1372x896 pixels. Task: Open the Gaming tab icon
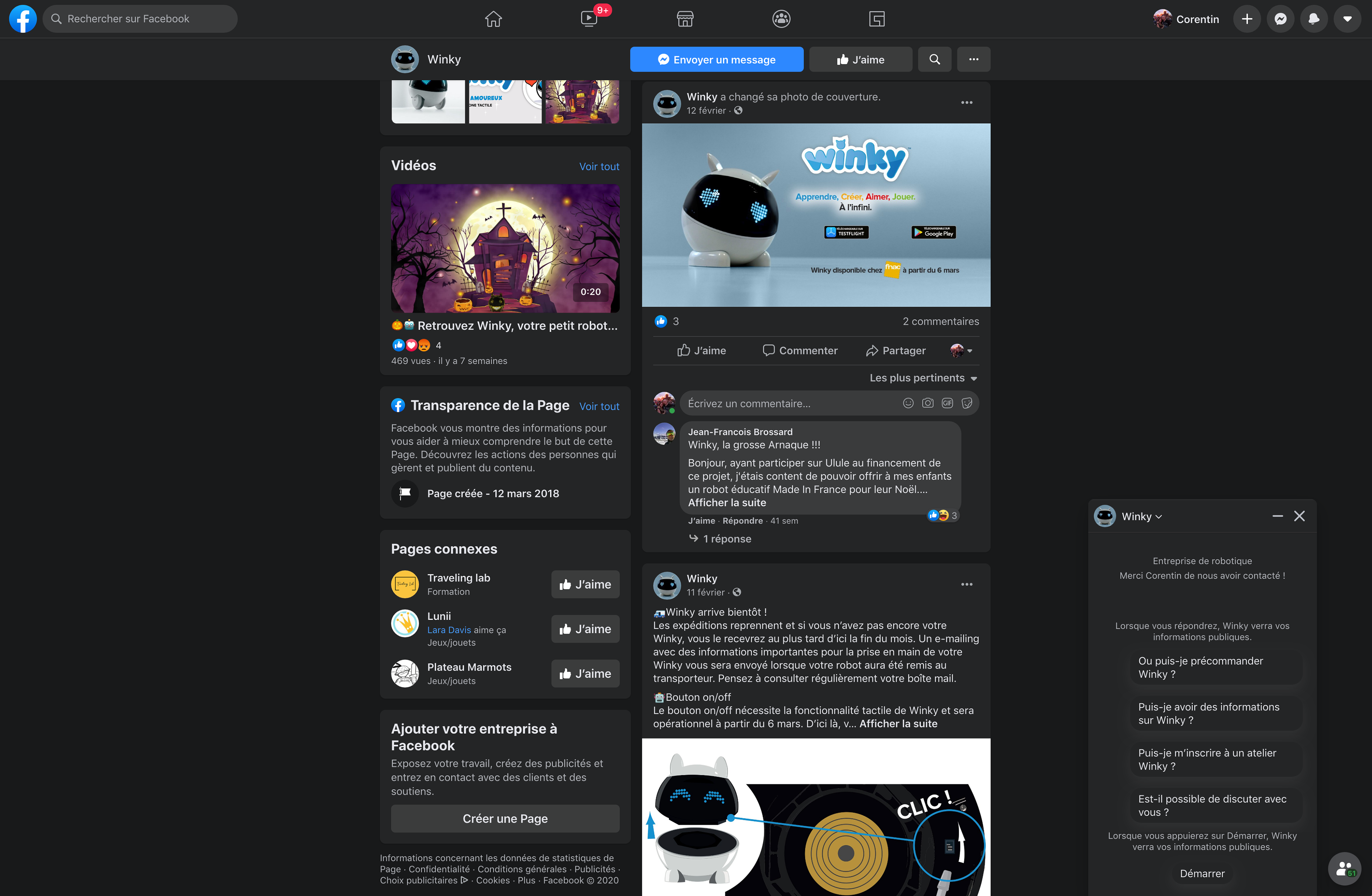coord(877,19)
